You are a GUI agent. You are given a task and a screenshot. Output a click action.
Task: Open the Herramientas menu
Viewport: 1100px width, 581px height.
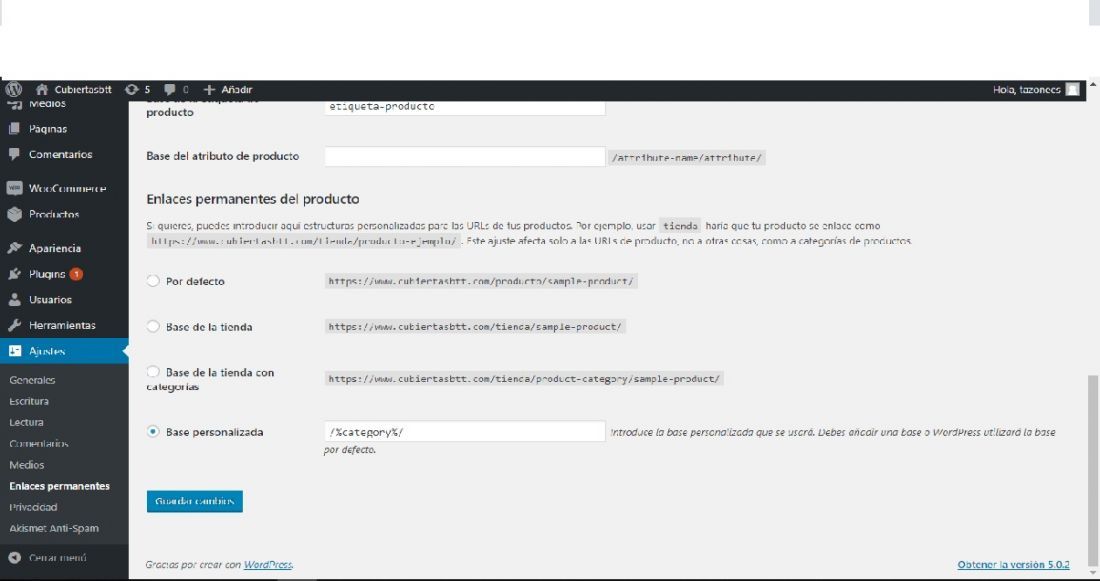[64, 326]
